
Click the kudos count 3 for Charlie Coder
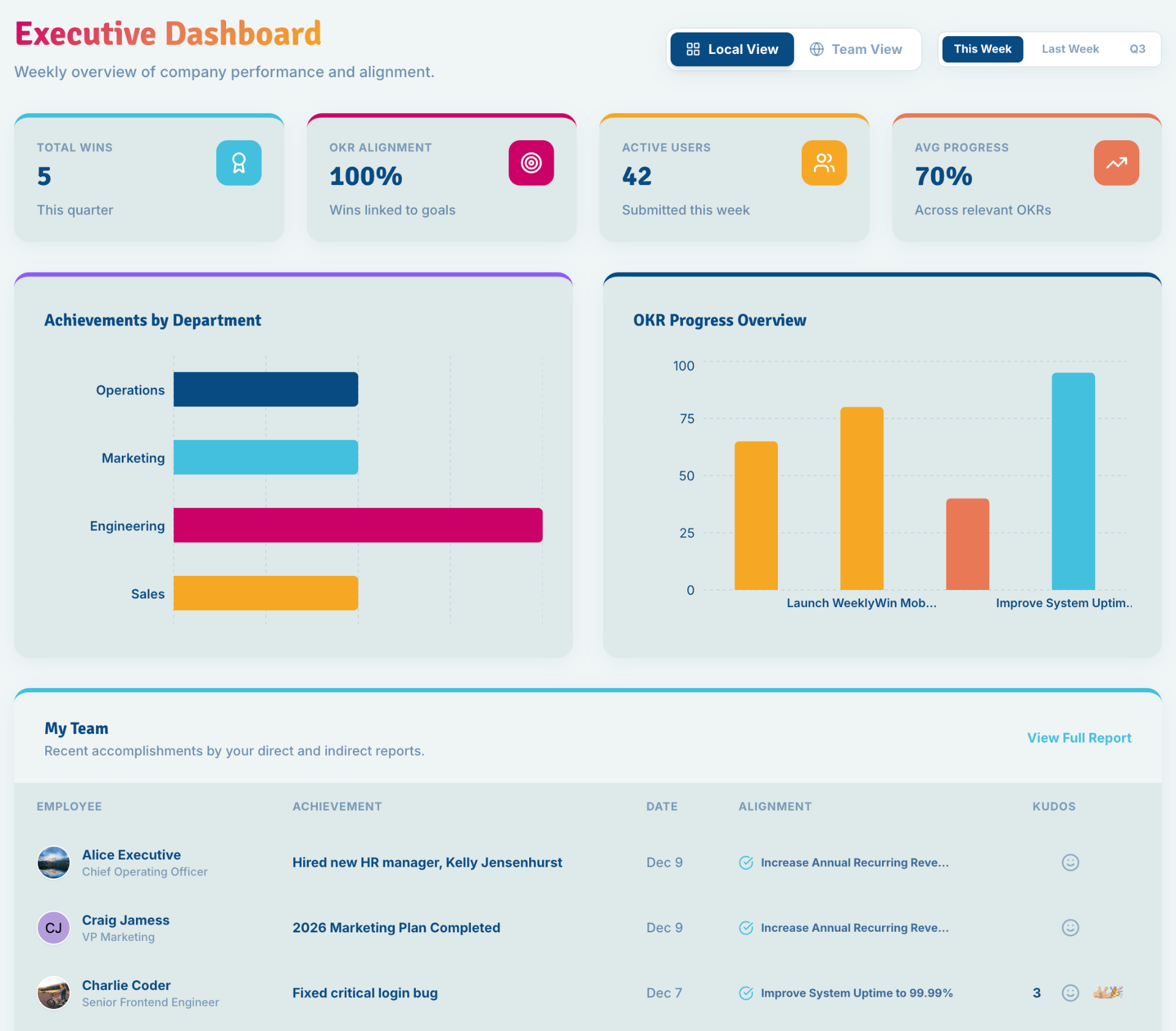coord(1036,993)
